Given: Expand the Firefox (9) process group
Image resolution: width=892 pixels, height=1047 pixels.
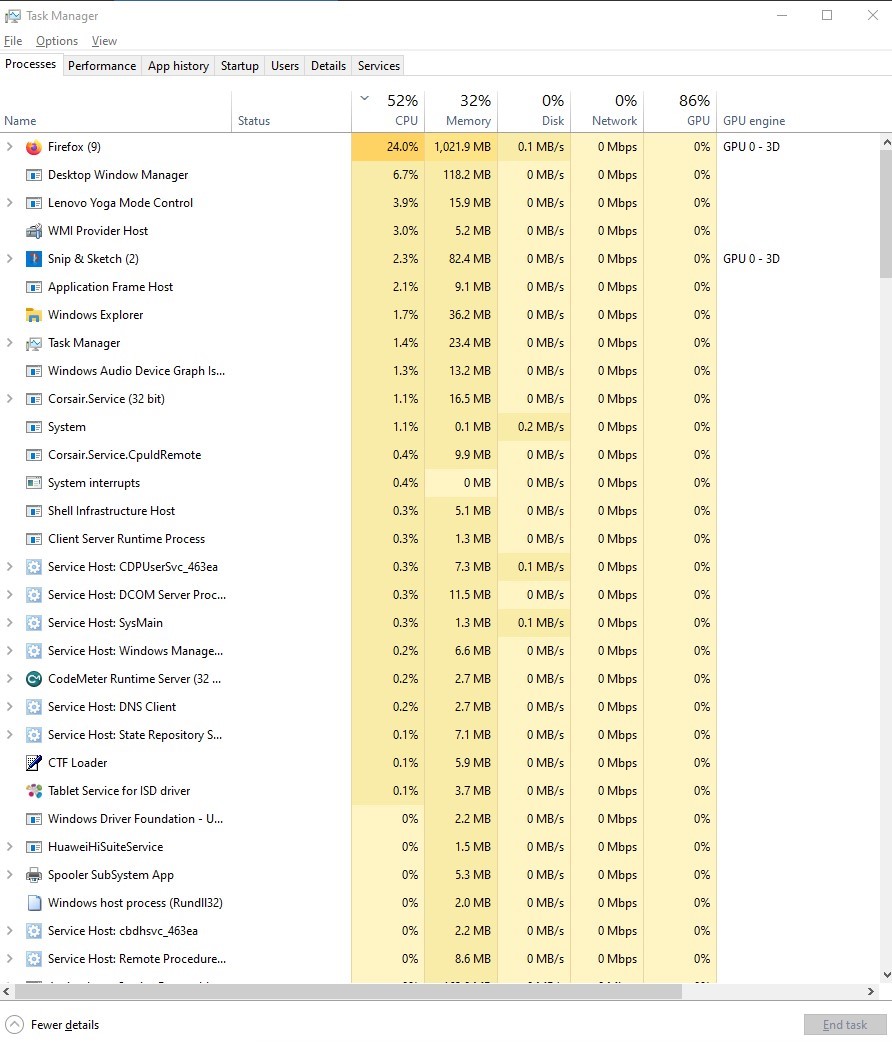Looking at the screenshot, I should point(9,147).
